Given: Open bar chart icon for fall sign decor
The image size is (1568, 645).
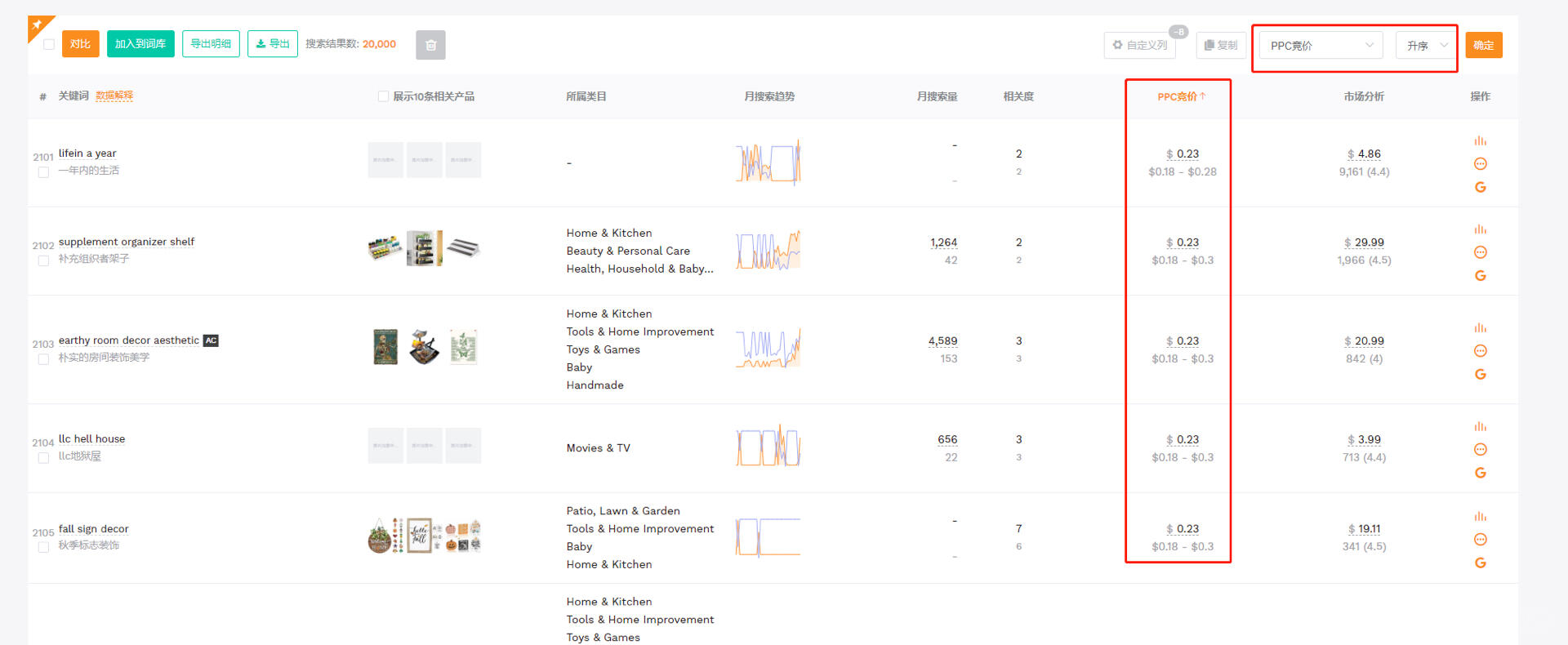Looking at the screenshot, I should [x=1480, y=517].
